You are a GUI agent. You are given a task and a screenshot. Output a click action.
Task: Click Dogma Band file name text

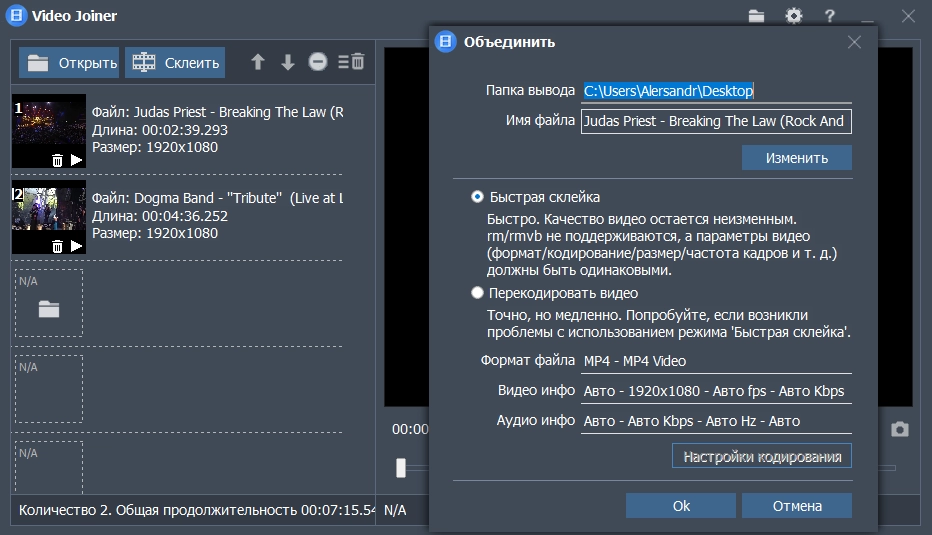218,198
